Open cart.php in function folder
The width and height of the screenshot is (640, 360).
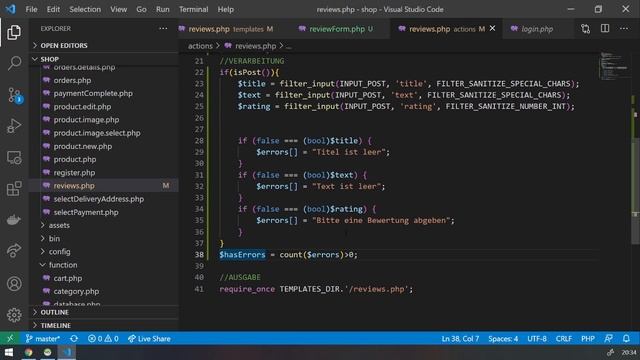(68, 278)
